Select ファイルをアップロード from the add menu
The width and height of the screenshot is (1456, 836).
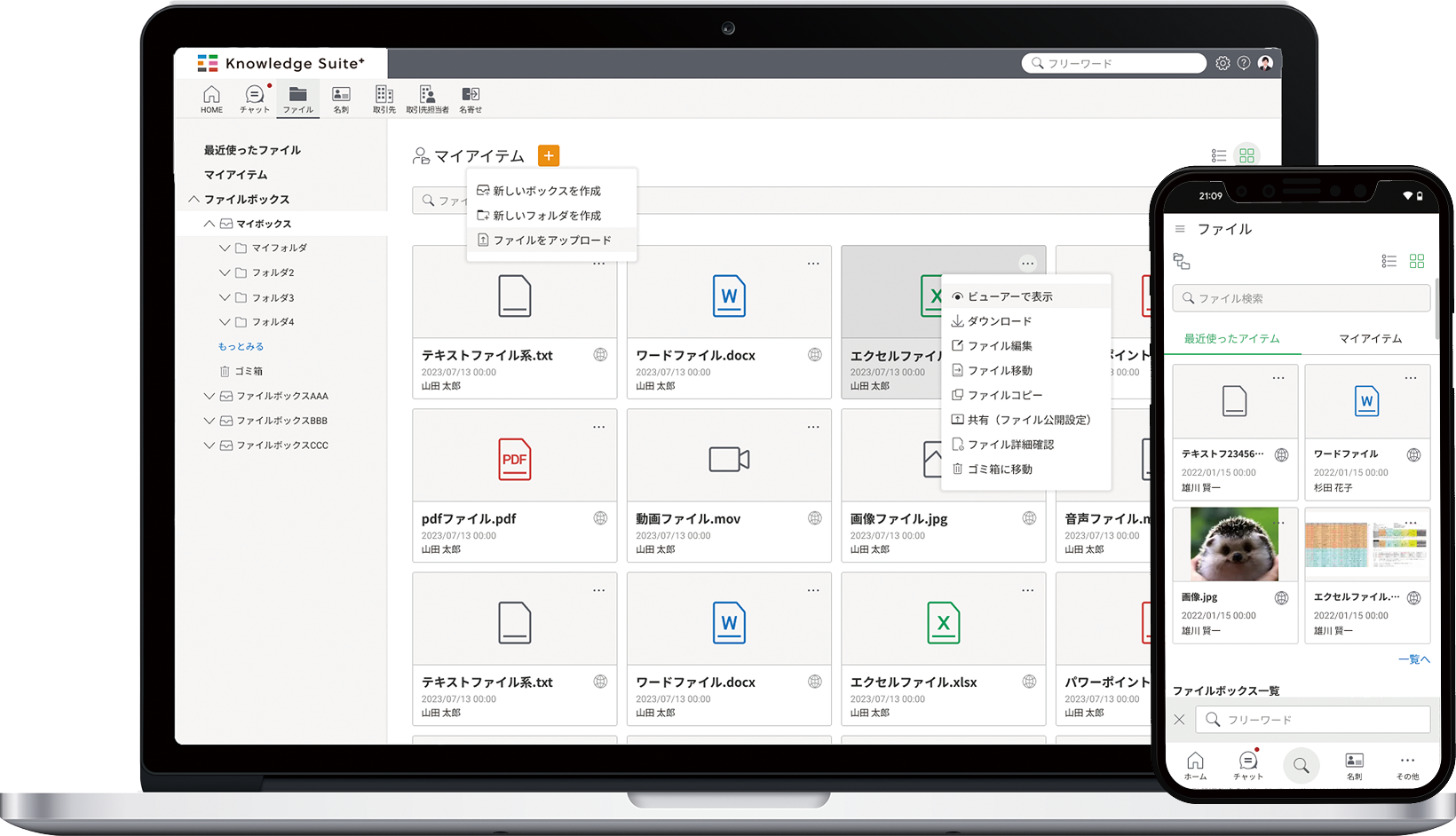tap(551, 241)
